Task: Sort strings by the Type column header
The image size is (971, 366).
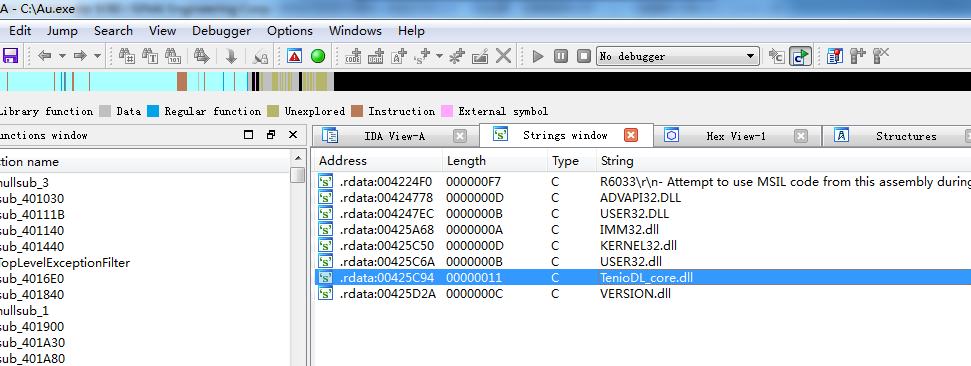Action: pos(572,161)
